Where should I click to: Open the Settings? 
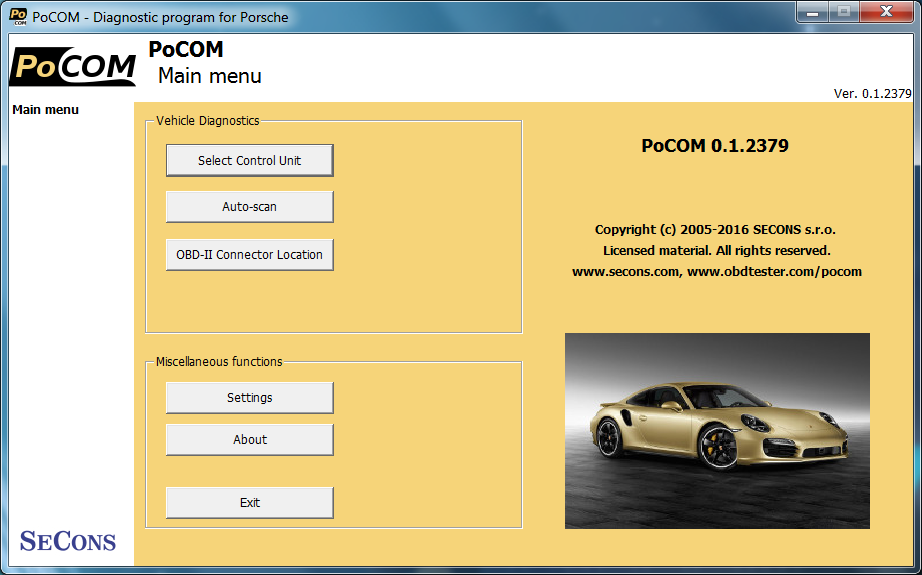pos(249,397)
